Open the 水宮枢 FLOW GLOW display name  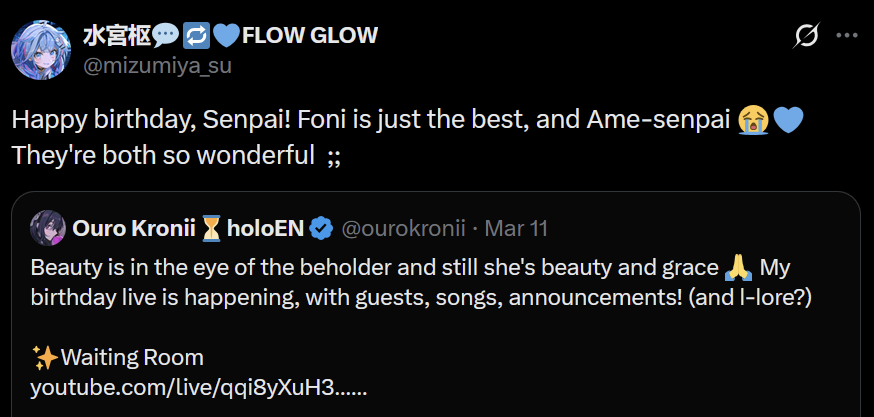[x=231, y=36]
